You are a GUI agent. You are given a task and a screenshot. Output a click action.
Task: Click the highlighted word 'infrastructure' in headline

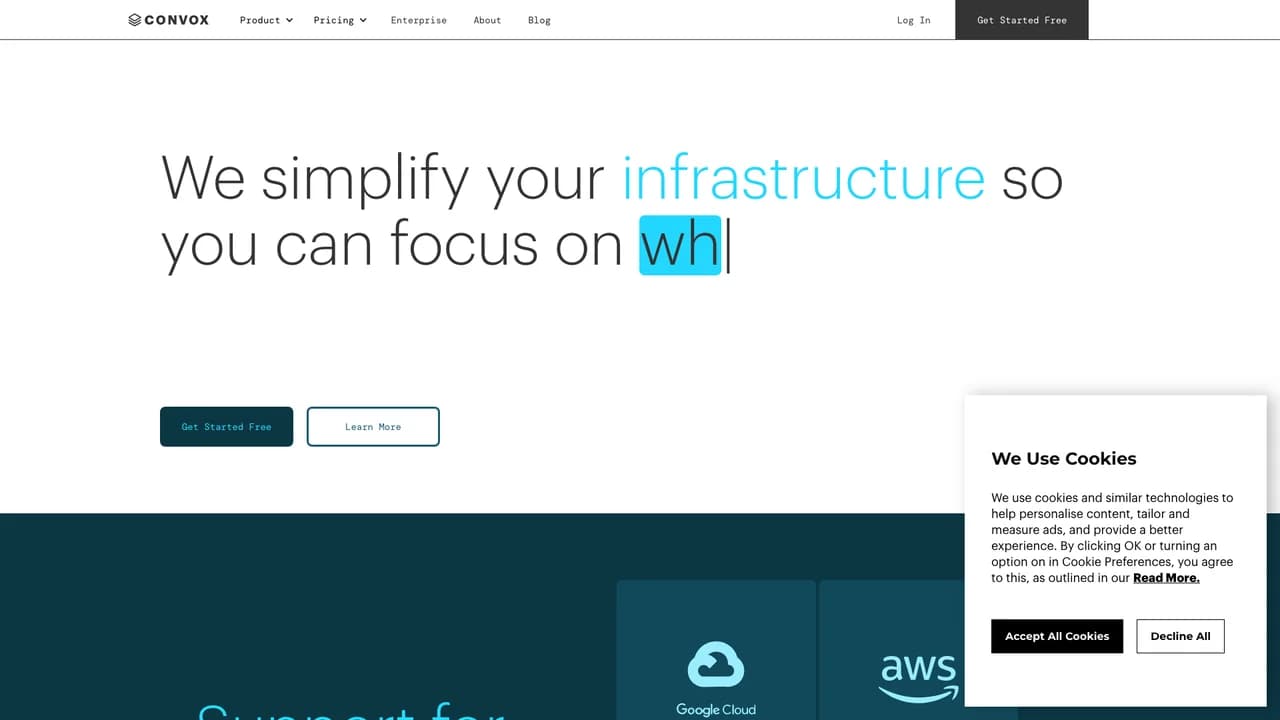click(803, 178)
